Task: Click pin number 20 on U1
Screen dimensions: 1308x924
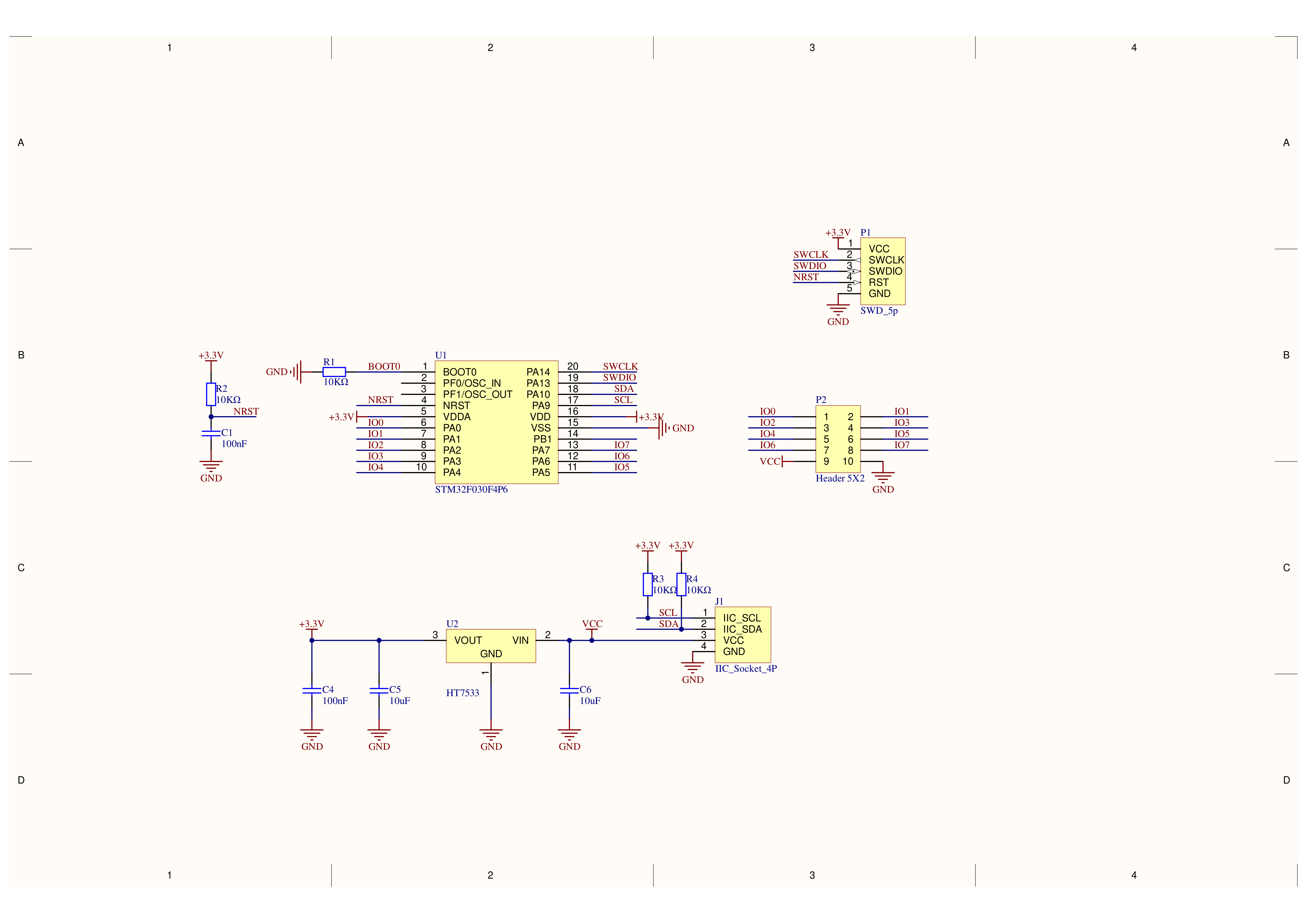Action: 573,366
